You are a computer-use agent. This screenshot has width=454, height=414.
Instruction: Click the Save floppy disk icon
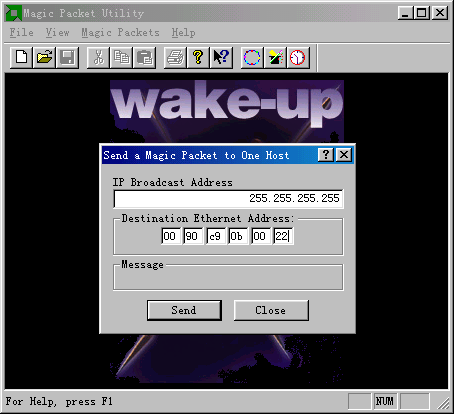(67, 57)
